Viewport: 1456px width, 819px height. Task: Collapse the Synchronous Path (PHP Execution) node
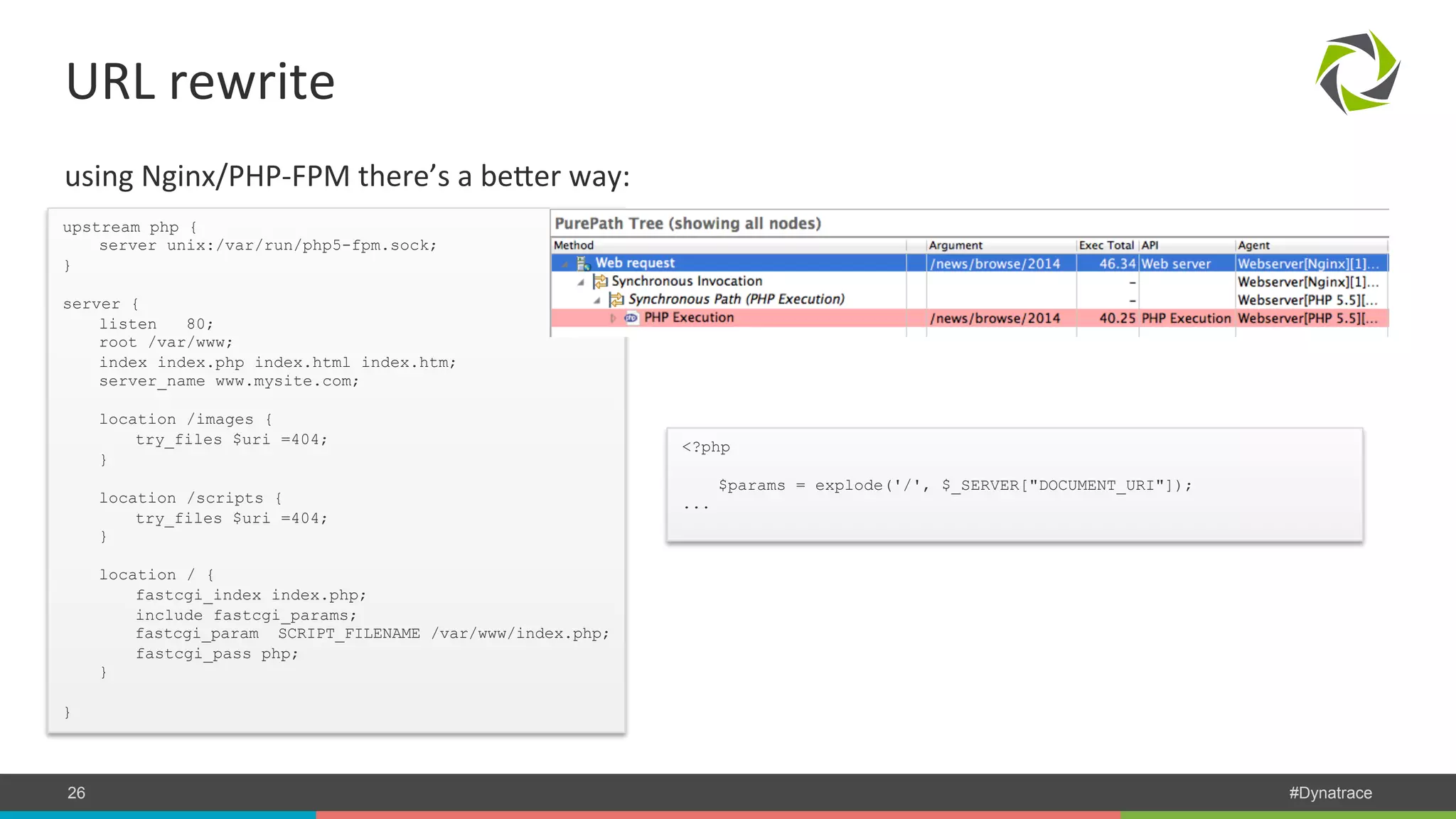[x=597, y=300]
